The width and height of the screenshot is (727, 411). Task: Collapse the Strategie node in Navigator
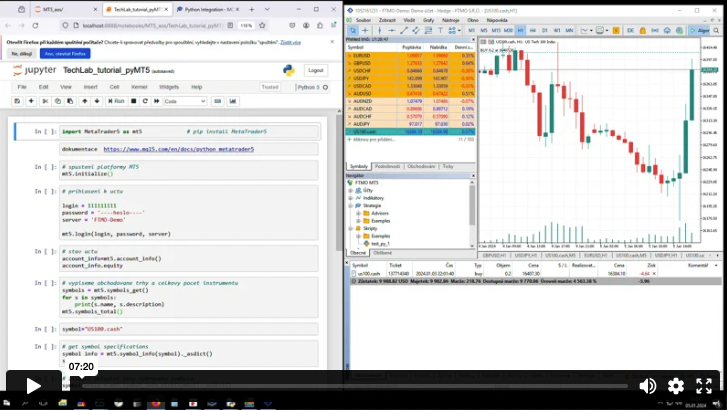351,206
